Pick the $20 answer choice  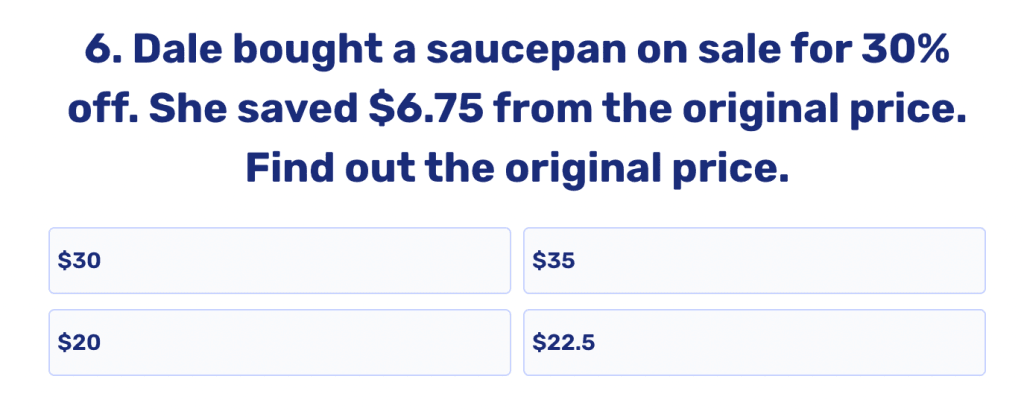279,343
